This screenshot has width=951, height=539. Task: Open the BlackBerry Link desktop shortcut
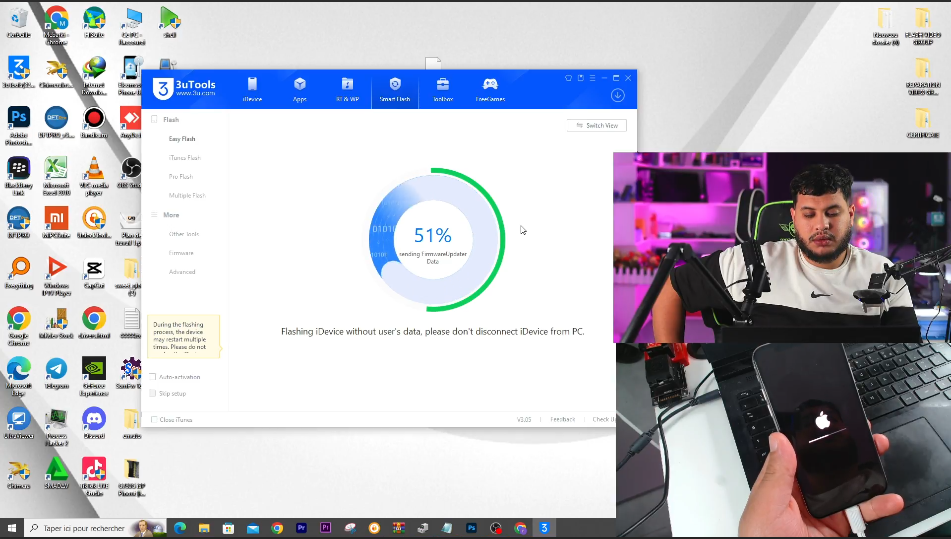tap(19, 176)
